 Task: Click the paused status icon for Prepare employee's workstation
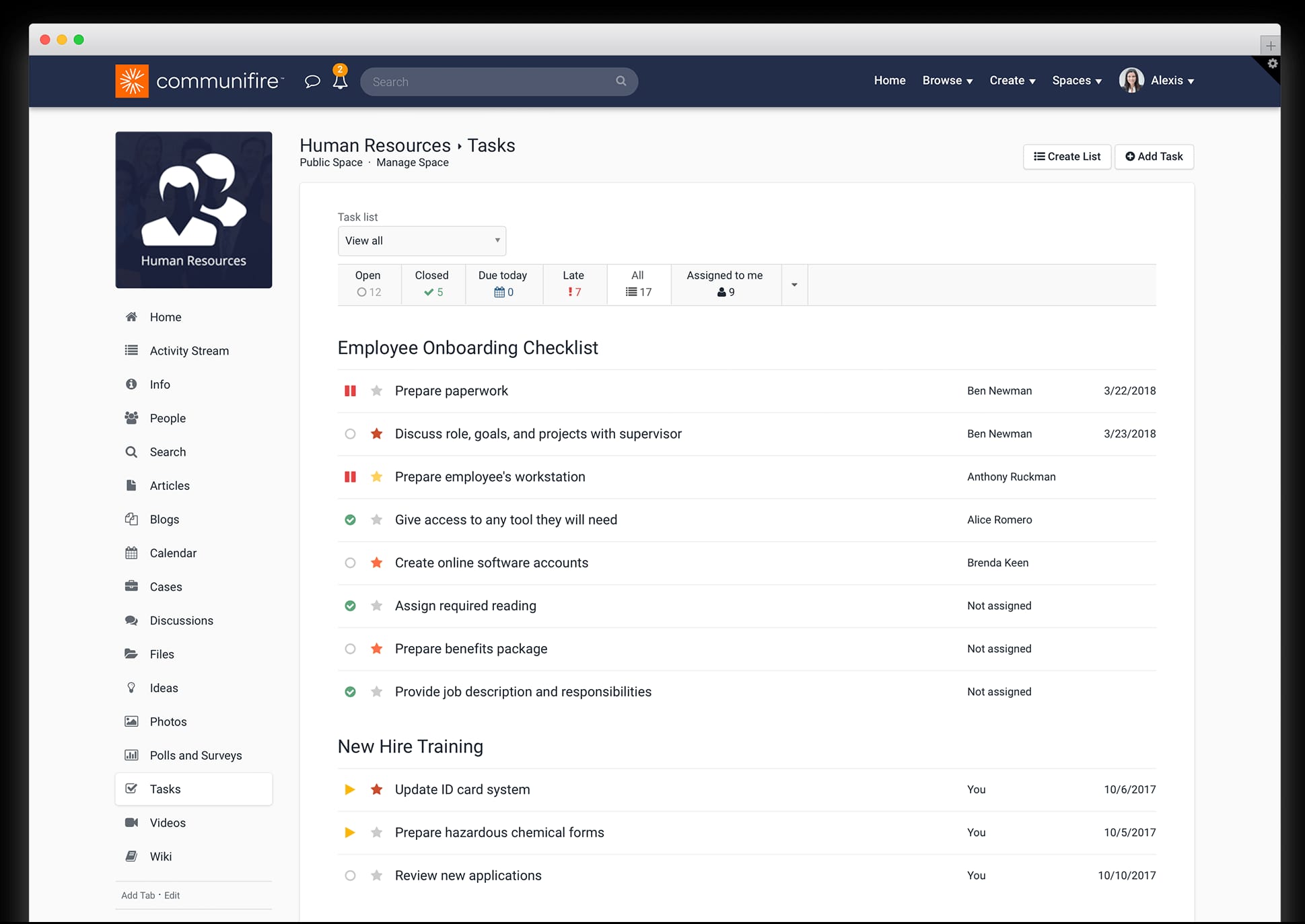350,477
